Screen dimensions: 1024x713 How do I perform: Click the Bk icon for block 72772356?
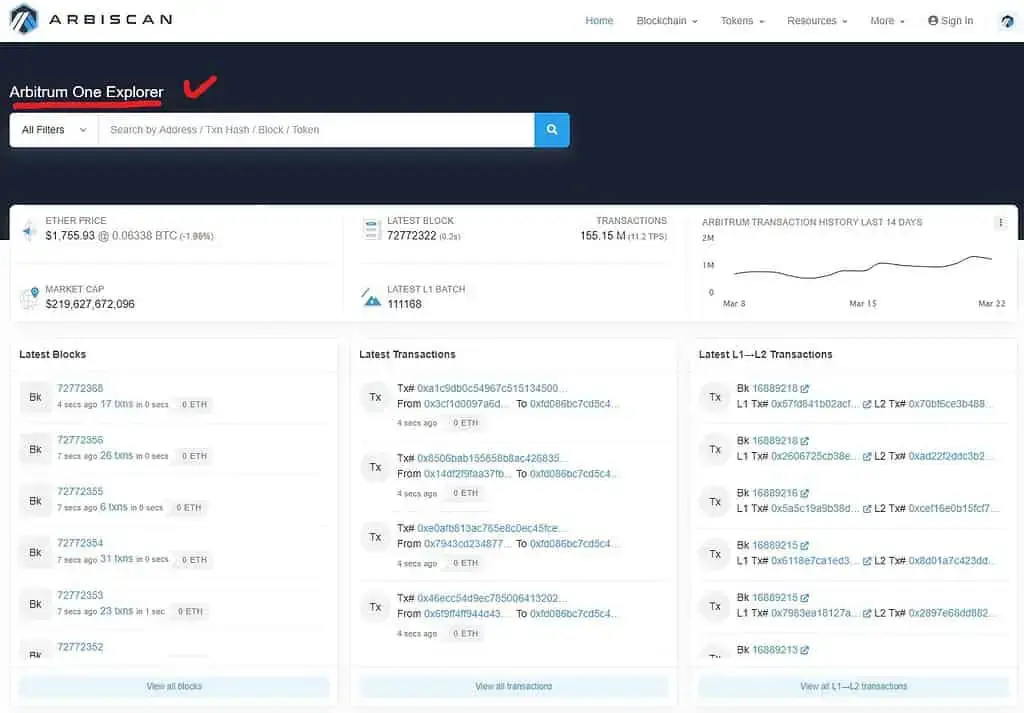coord(35,449)
